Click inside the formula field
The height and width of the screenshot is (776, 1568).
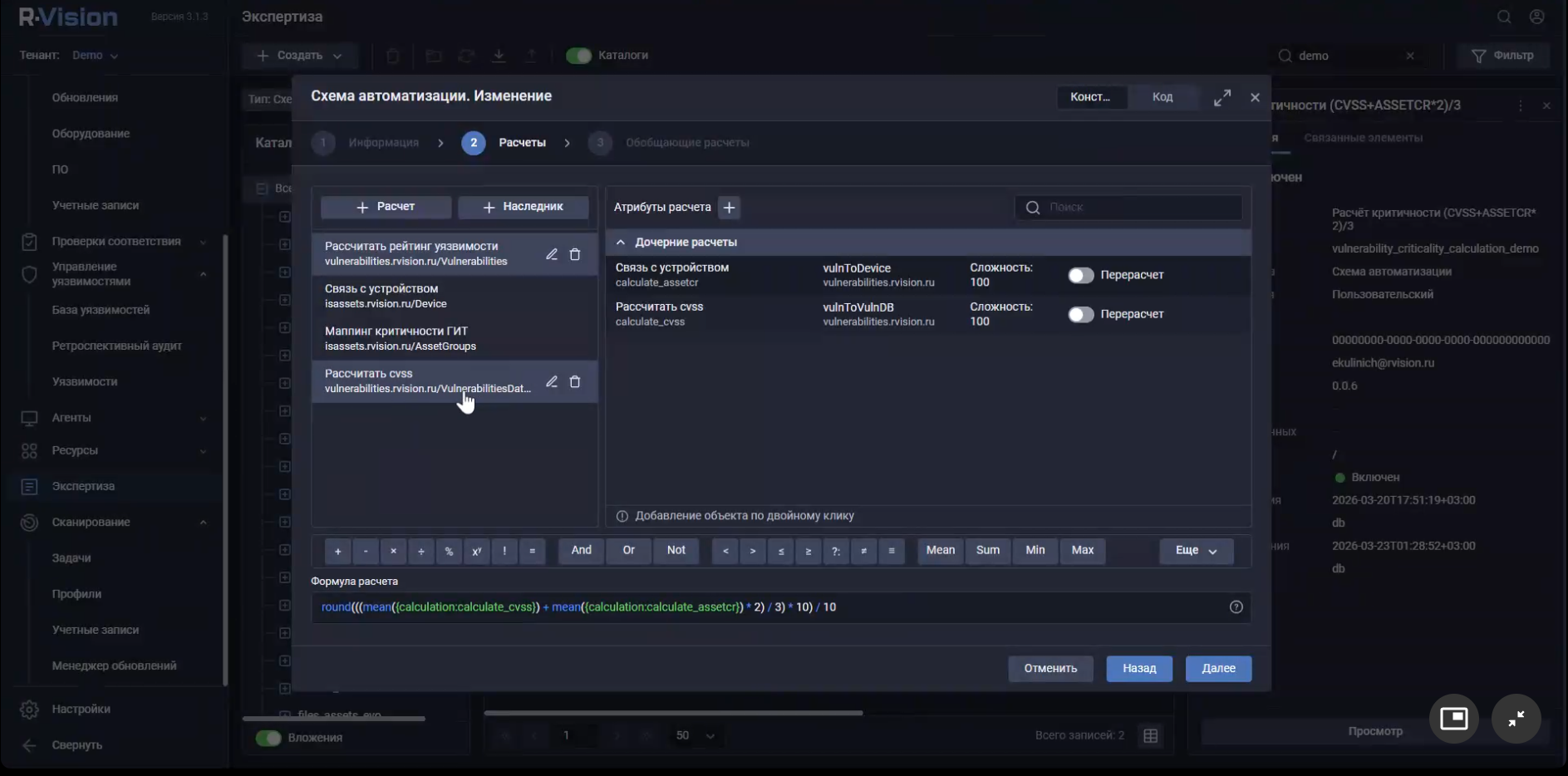(748, 607)
